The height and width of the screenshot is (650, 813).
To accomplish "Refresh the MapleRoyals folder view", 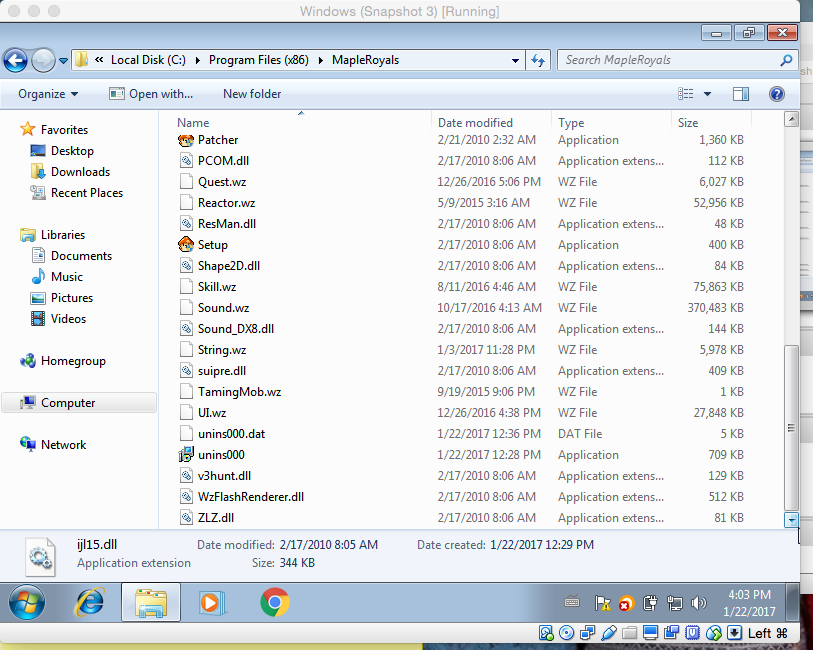I will pyautogui.click(x=538, y=61).
